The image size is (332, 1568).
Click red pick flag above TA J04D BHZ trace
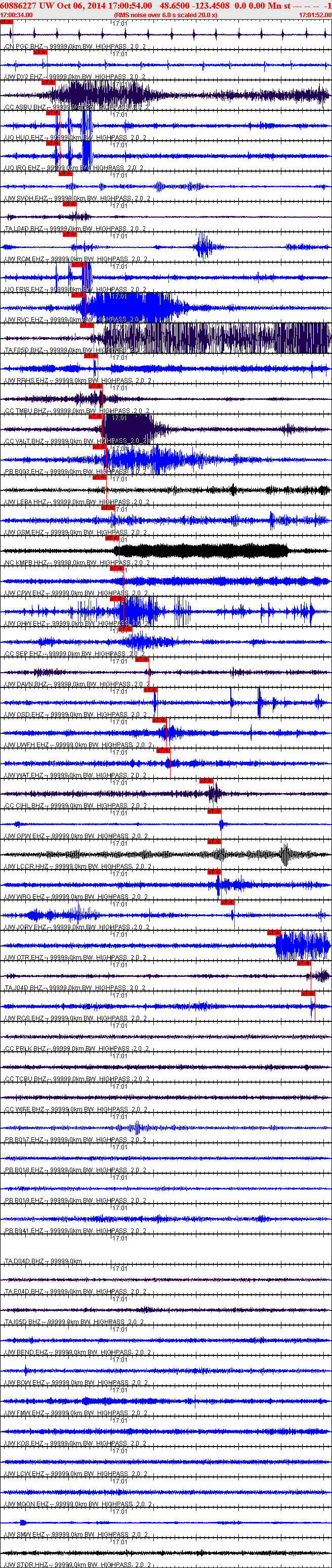coord(303,963)
